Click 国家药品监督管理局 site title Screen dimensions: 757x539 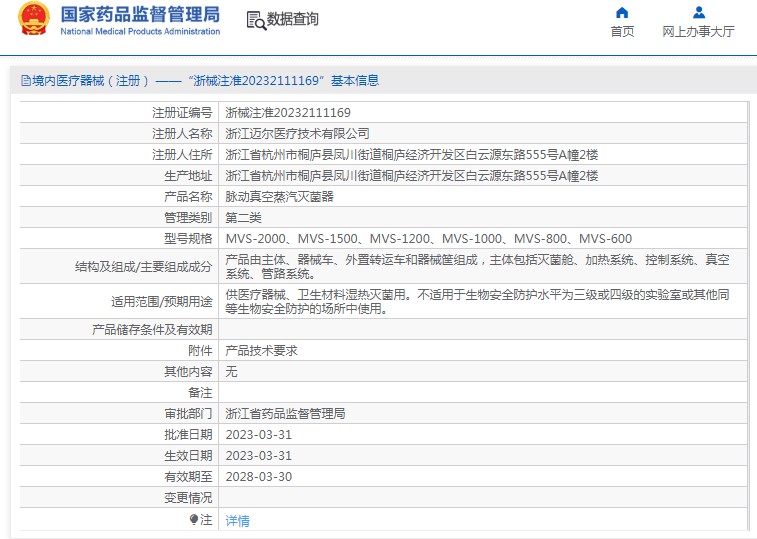click(140, 14)
